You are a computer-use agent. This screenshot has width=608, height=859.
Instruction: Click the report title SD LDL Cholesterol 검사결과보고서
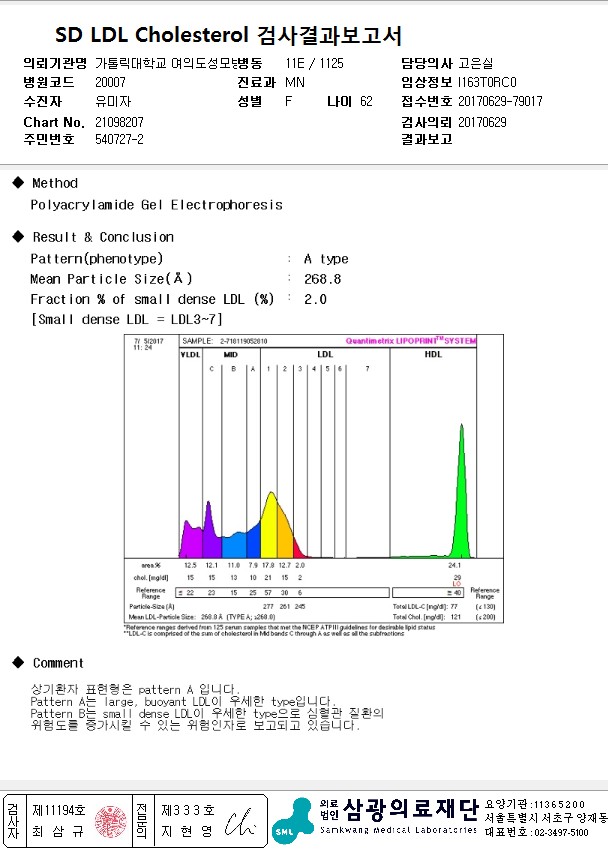[228, 35]
